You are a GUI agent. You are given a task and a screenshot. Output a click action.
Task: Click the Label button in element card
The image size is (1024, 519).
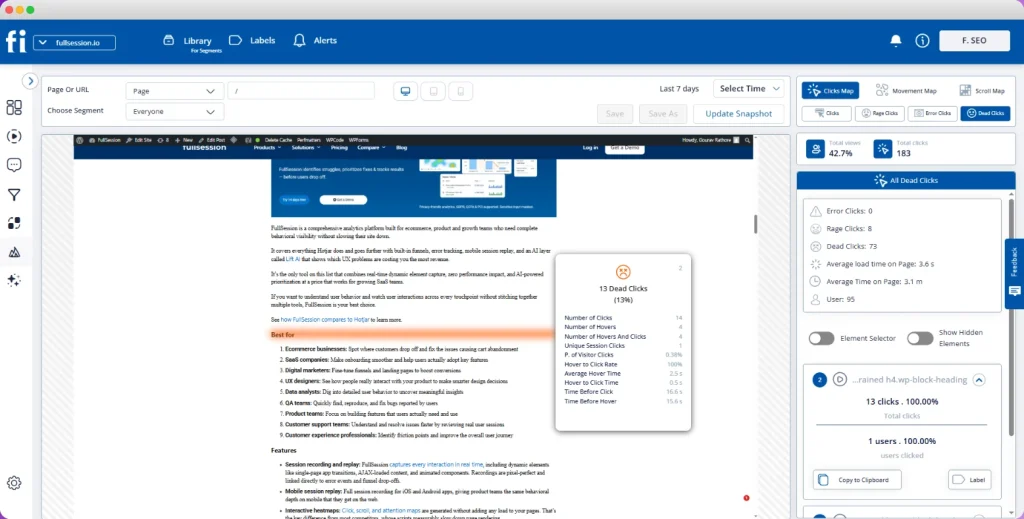coord(969,480)
